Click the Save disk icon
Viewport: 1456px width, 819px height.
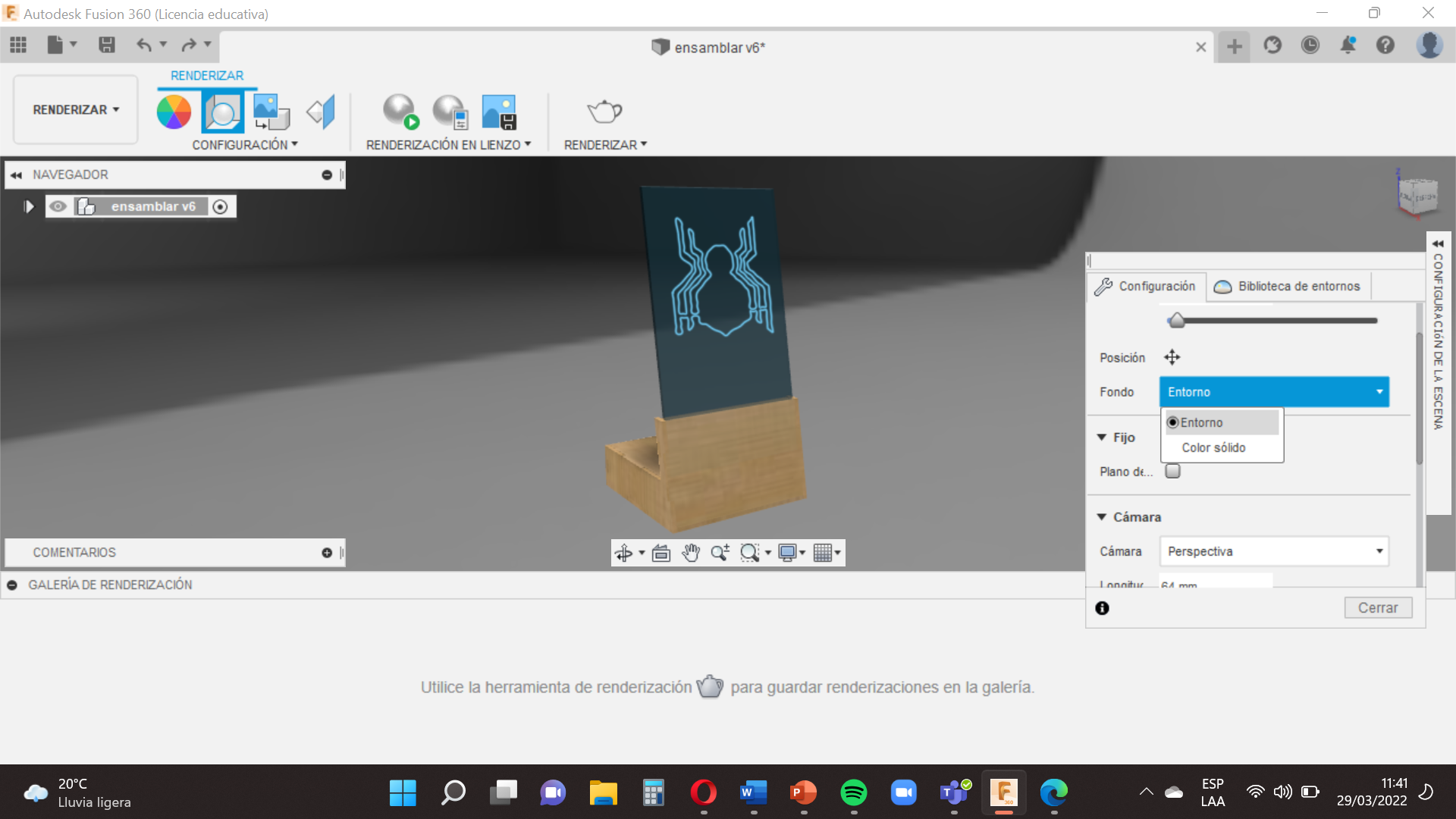pyautogui.click(x=107, y=45)
